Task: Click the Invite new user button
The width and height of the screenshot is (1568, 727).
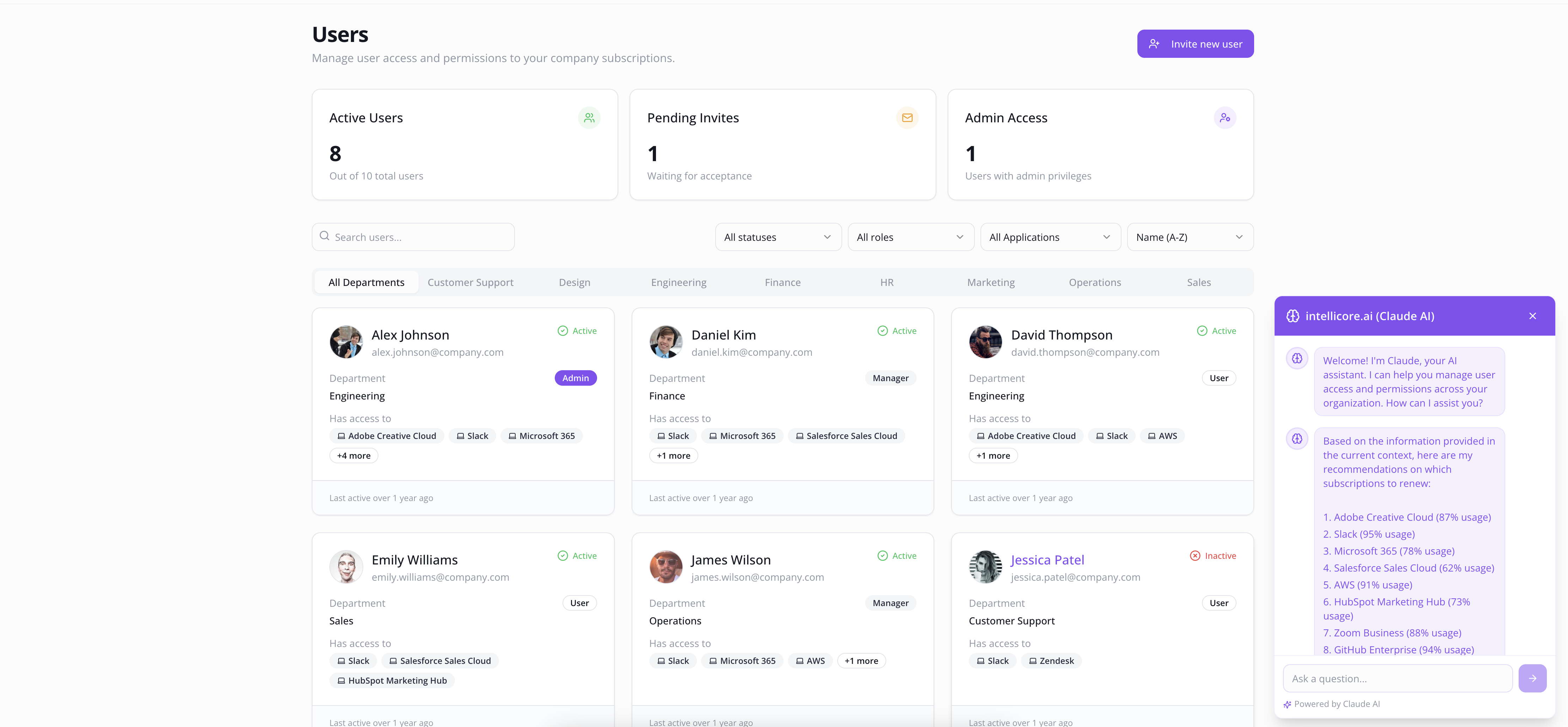Action: tap(1194, 44)
